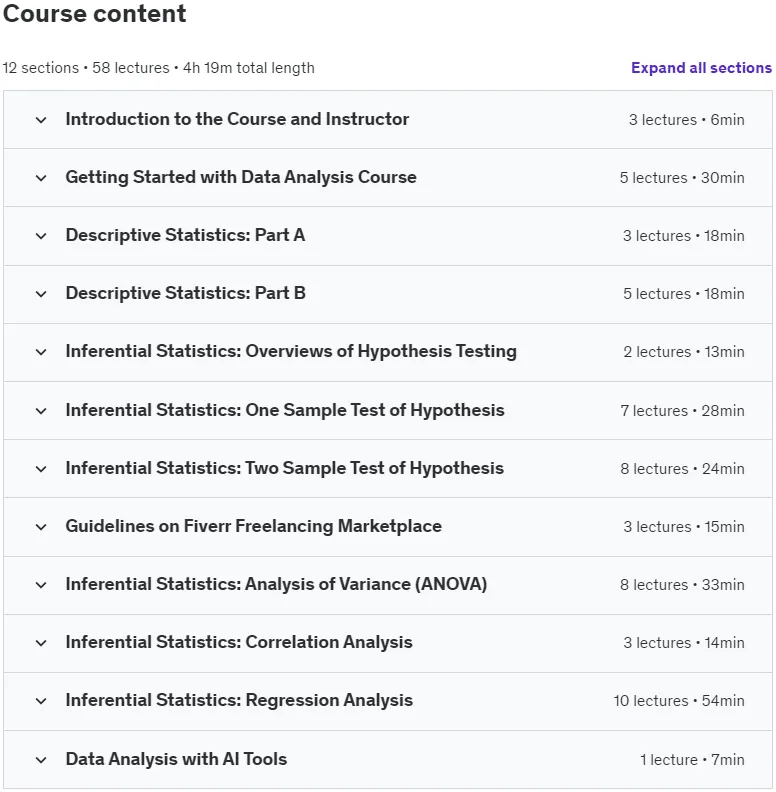
Task: Expand chevron beside Regression Analysis section
Action: [x=41, y=701]
